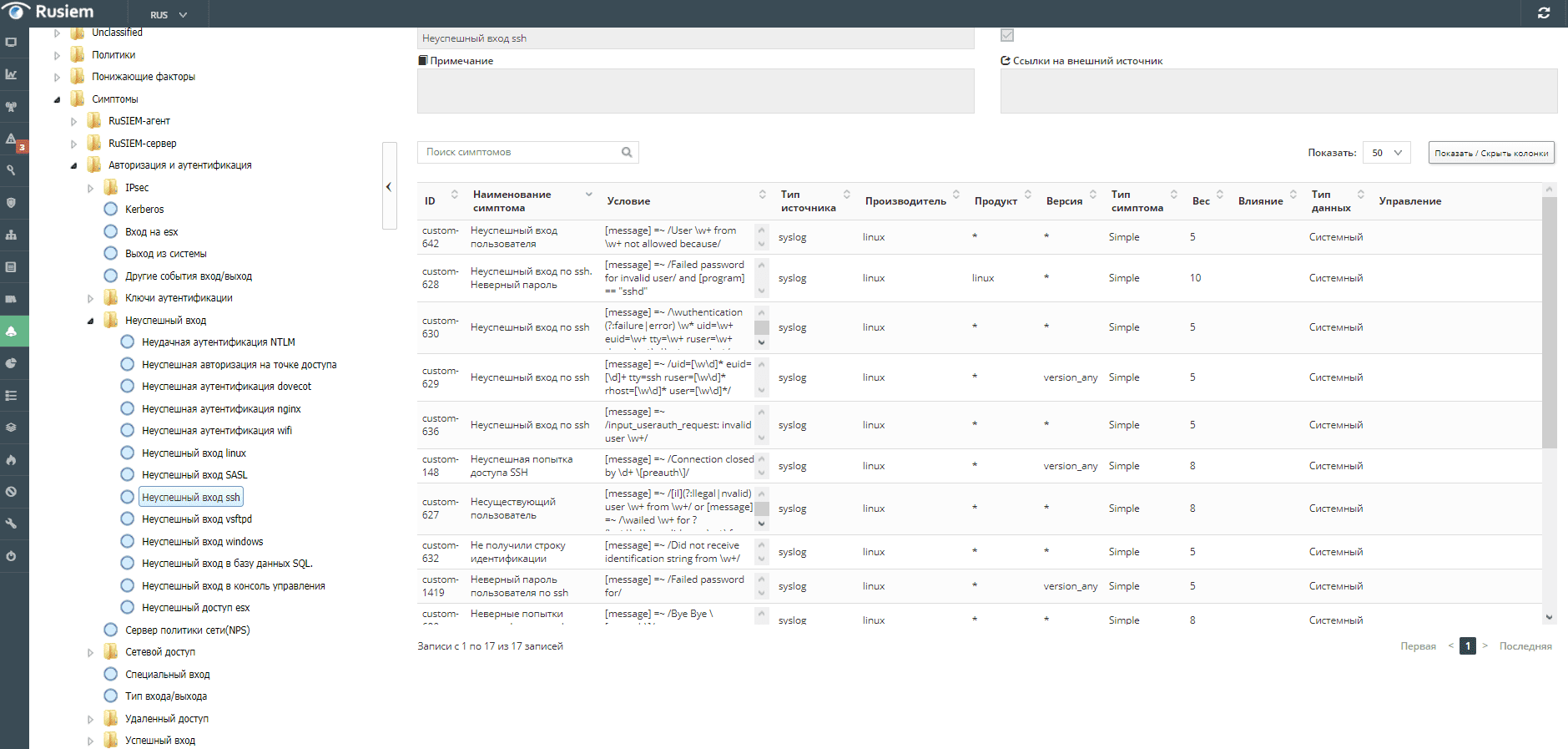Expand the 'Политики' folder

point(58,55)
